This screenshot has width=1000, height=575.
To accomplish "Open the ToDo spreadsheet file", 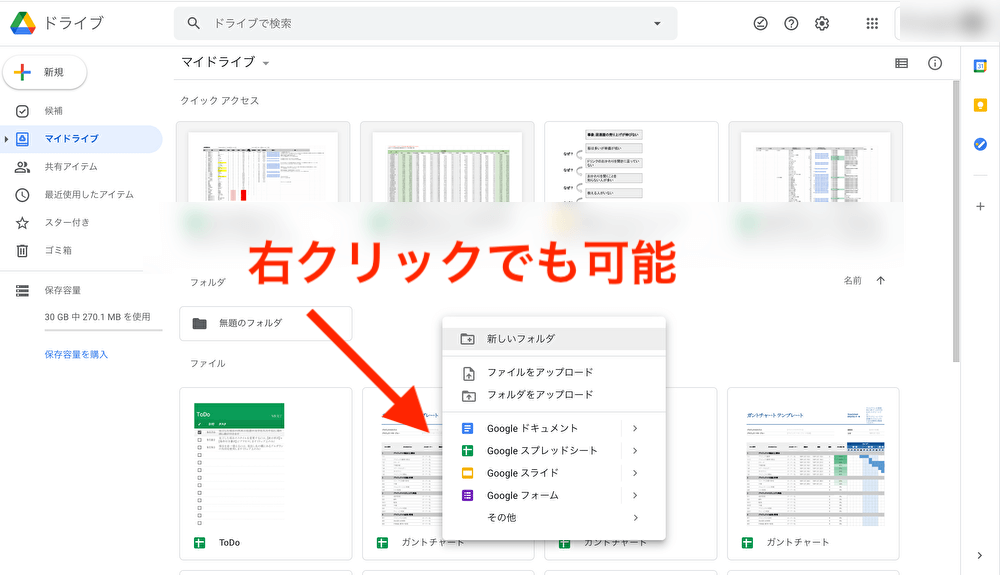I will point(266,474).
